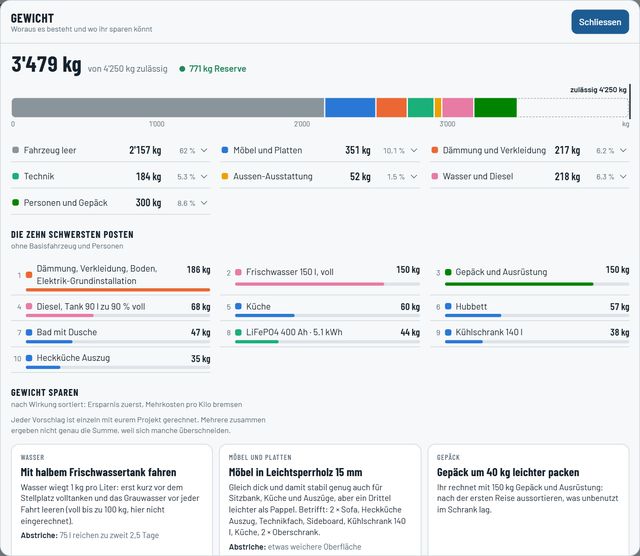Expand the Möbel und Platten chevron
640x556 pixels.
coord(414,150)
